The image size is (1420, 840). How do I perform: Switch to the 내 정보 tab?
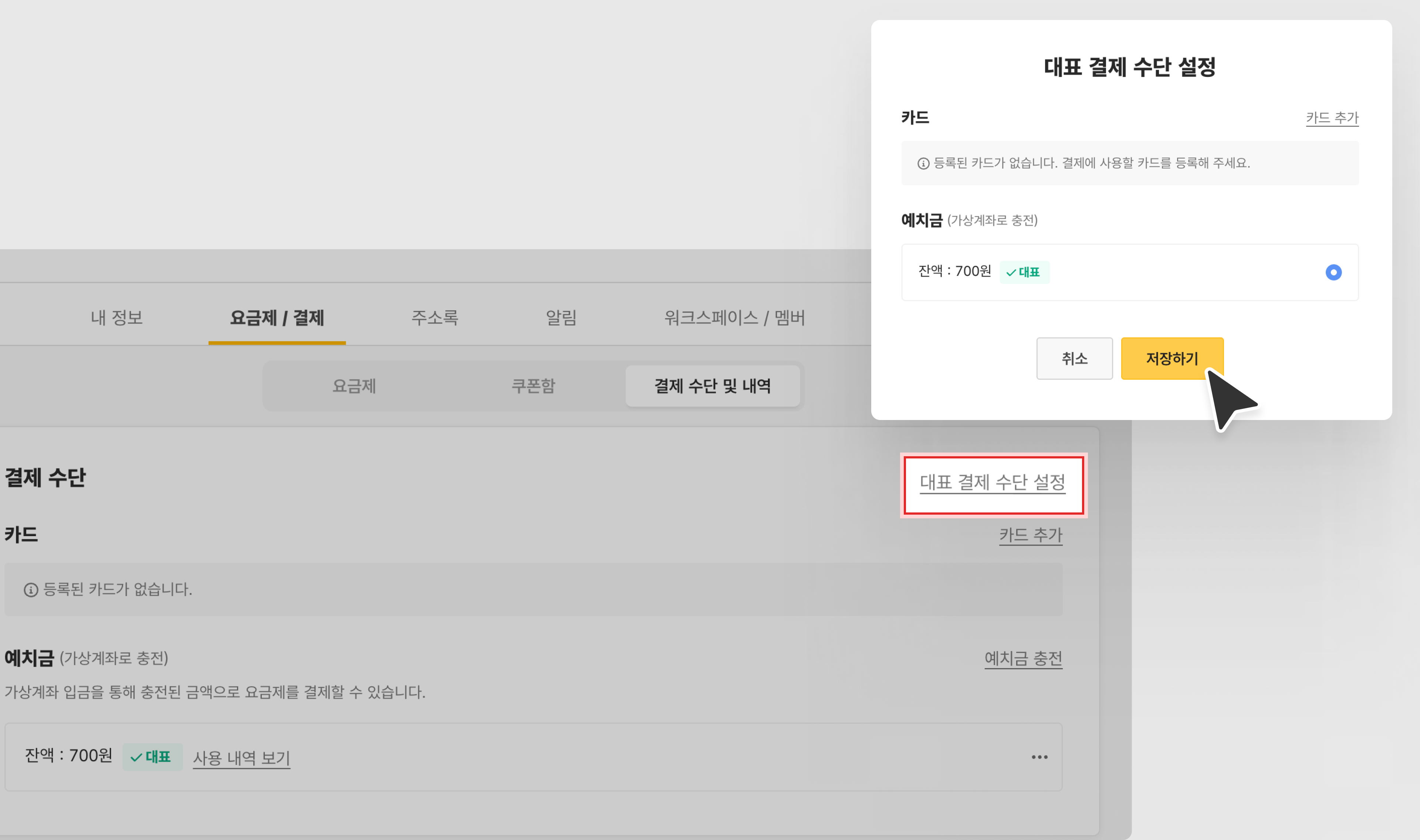116,318
